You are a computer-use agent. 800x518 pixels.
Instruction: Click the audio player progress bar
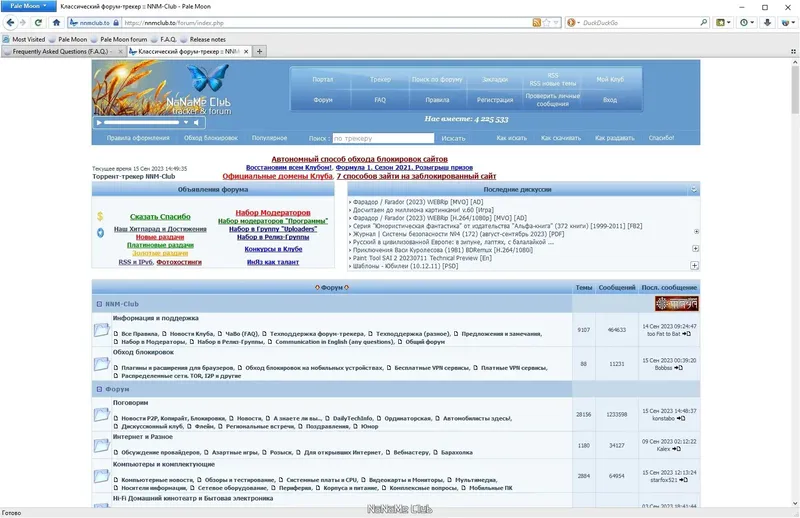pos(141,122)
